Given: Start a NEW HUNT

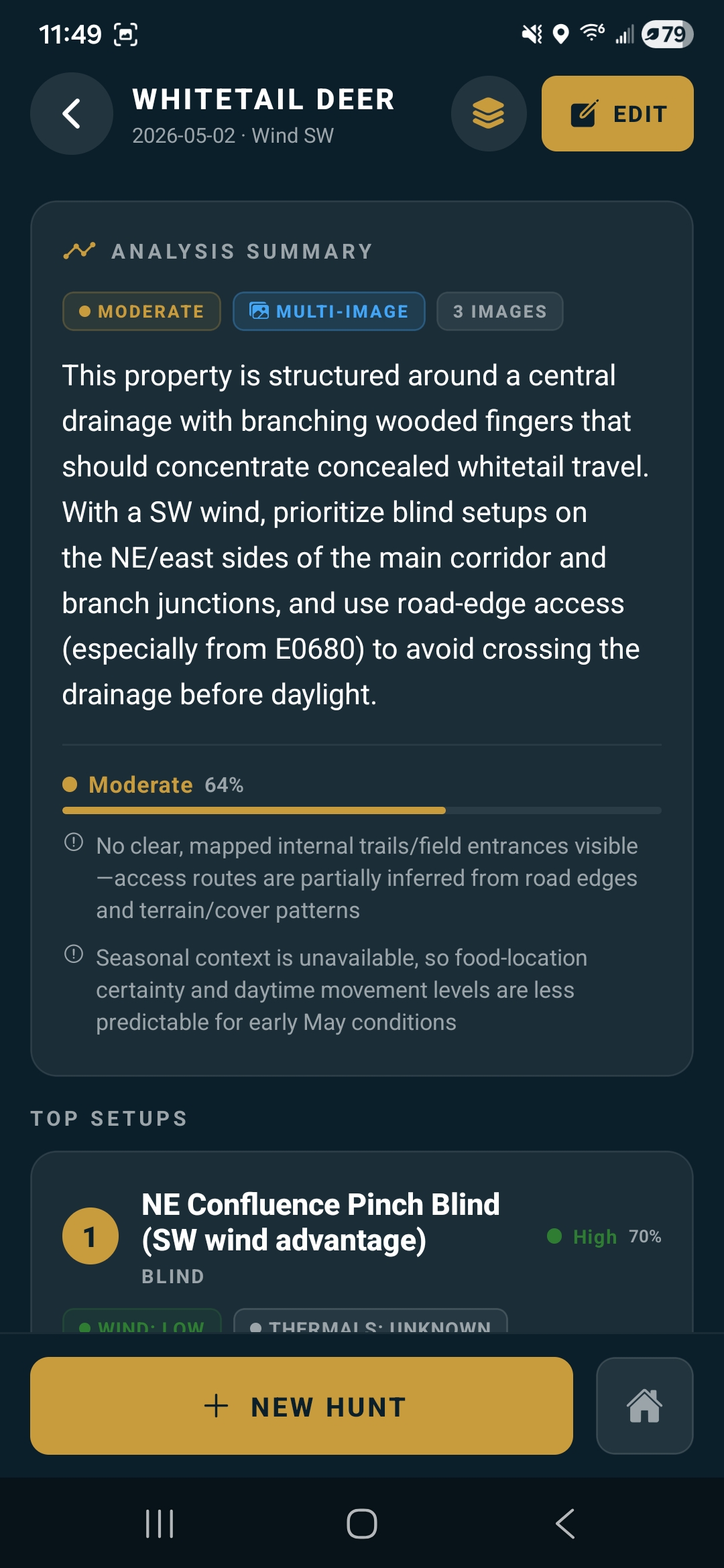Looking at the screenshot, I should [302, 1406].
